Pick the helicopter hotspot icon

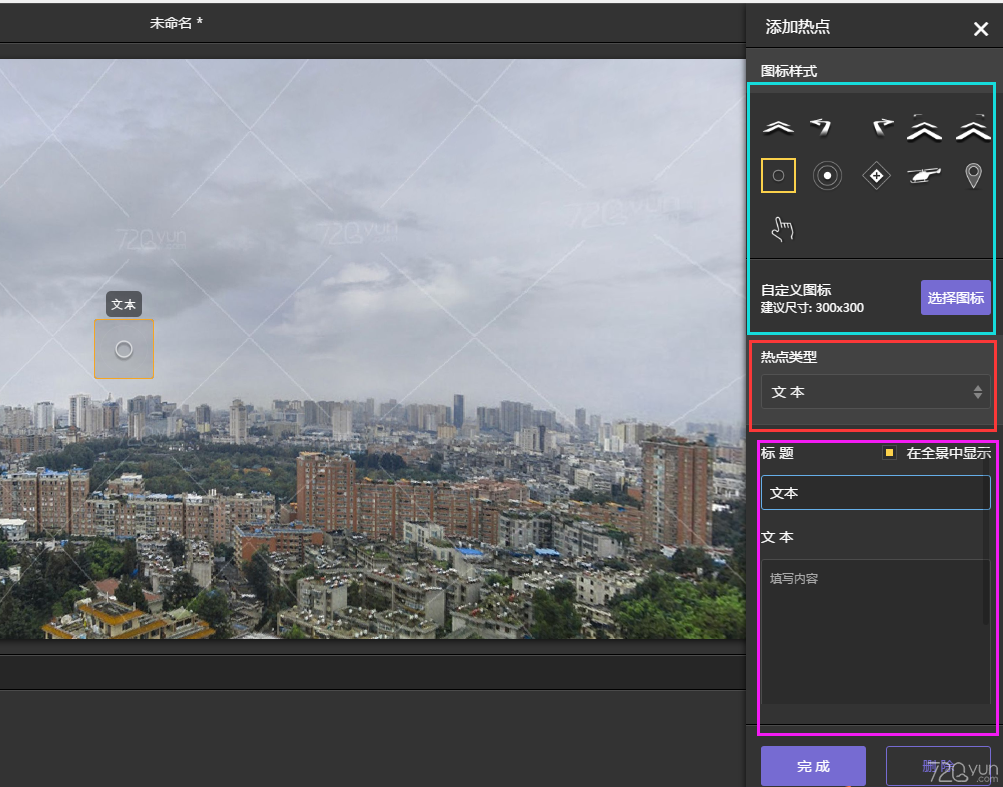point(924,176)
